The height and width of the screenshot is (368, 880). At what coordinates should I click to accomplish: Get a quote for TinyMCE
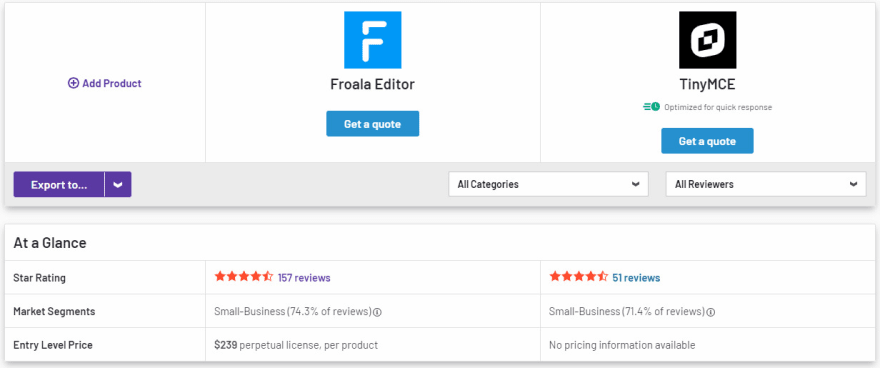707,141
